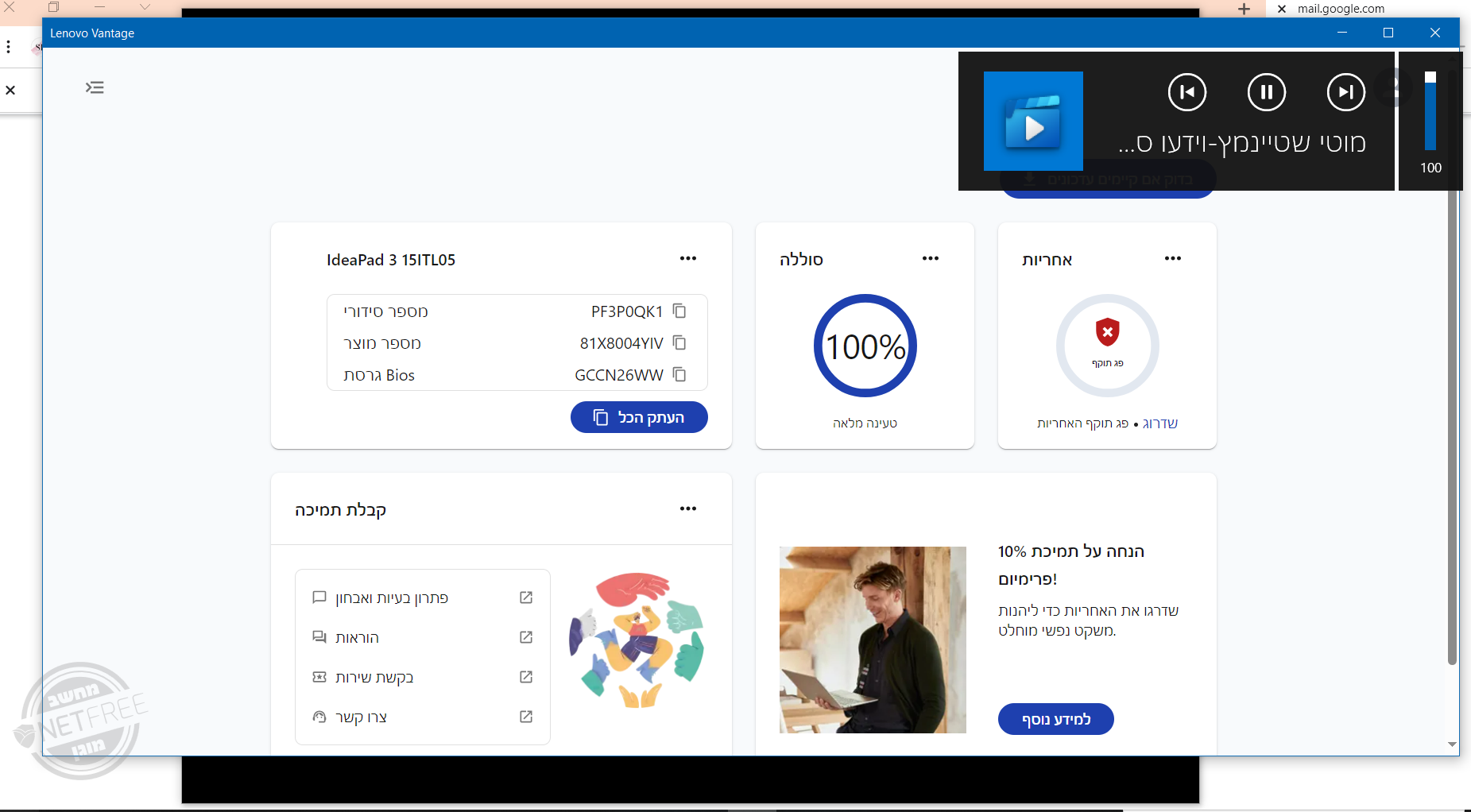
Task: Copy the BIOS version GCCN26WW
Action: coord(679,374)
